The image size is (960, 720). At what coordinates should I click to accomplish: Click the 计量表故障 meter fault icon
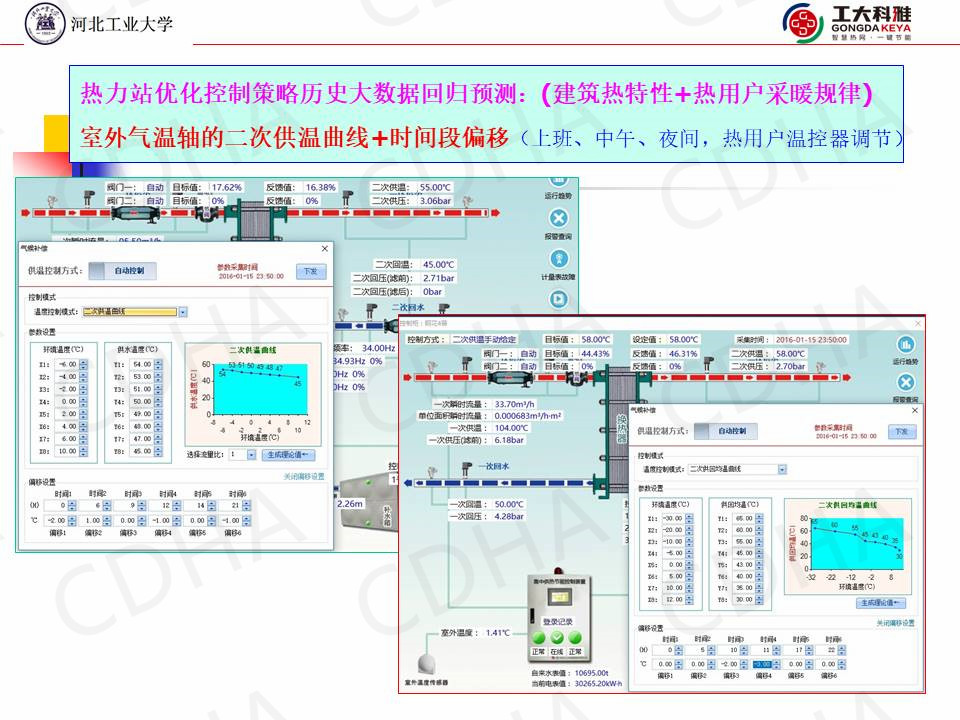coord(558,260)
